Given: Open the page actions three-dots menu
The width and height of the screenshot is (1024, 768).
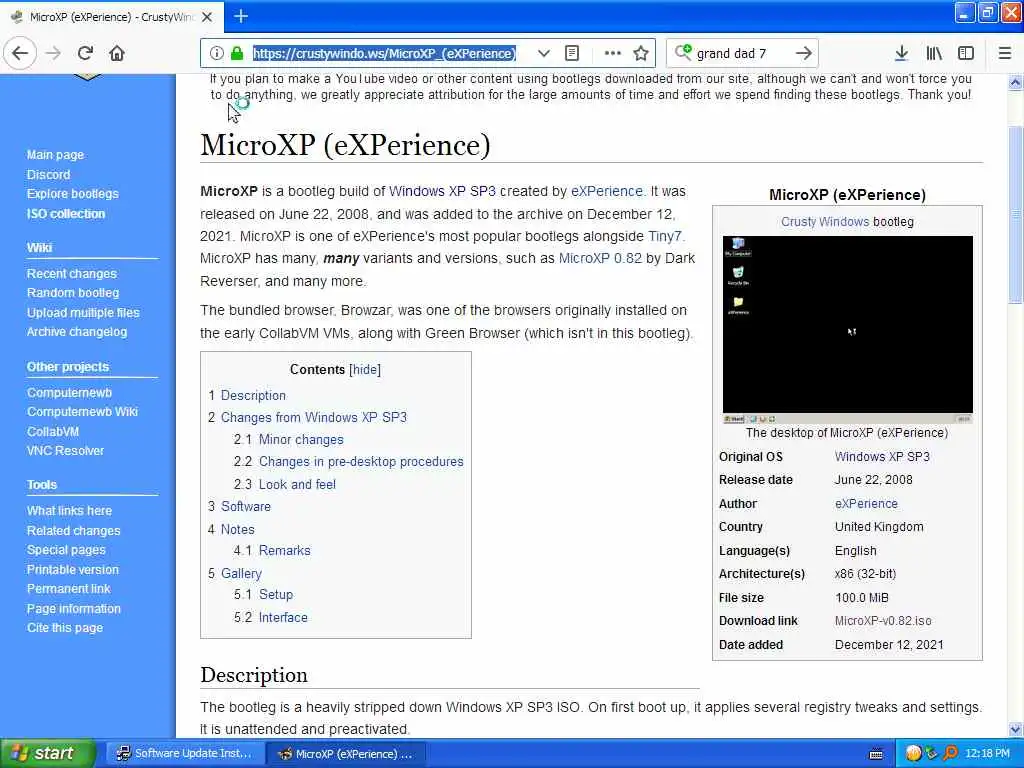Looking at the screenshot, I should 613,53.
